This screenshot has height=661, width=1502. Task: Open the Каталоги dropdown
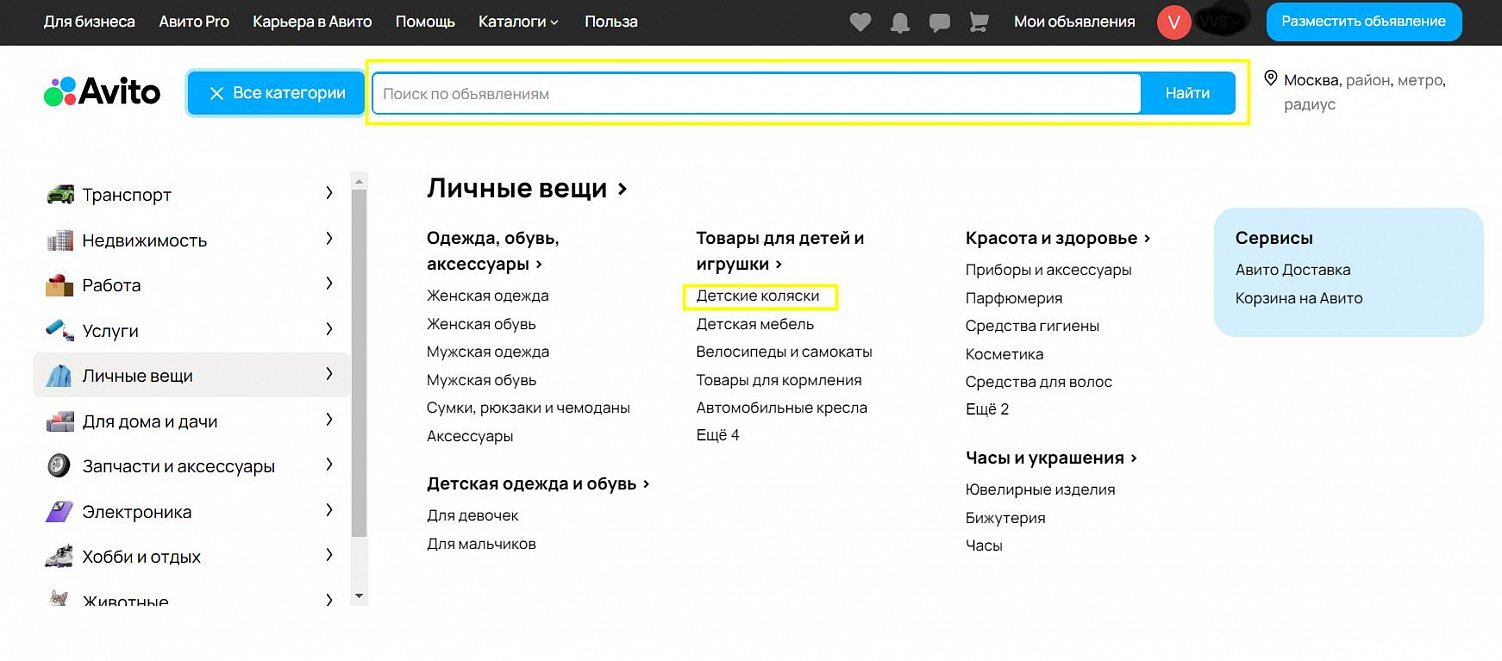point(519,21)
